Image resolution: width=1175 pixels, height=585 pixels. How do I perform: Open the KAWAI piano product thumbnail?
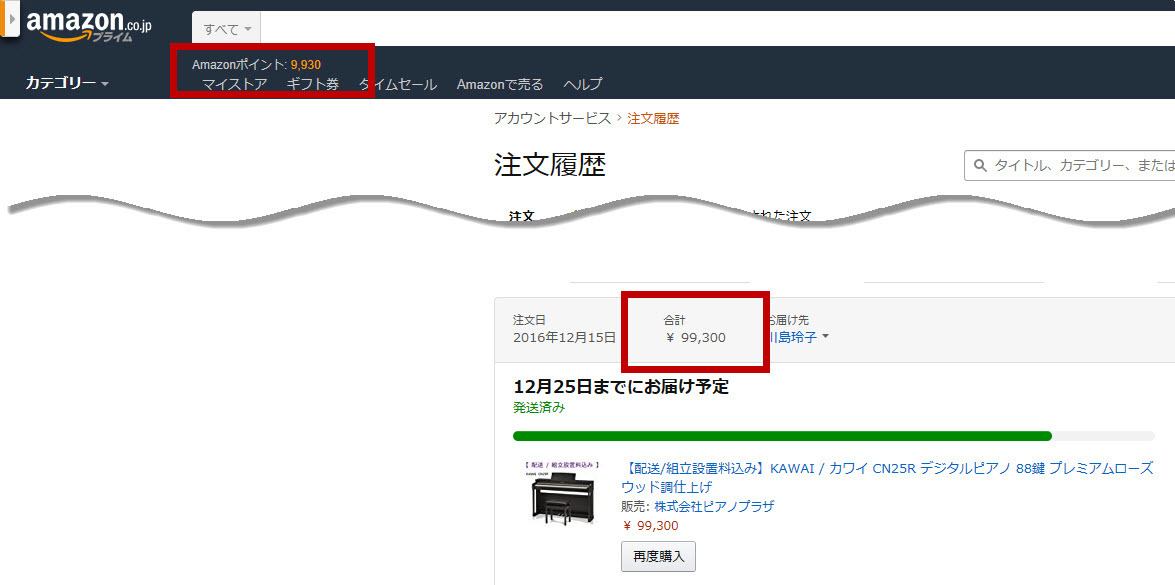point(563,494)
